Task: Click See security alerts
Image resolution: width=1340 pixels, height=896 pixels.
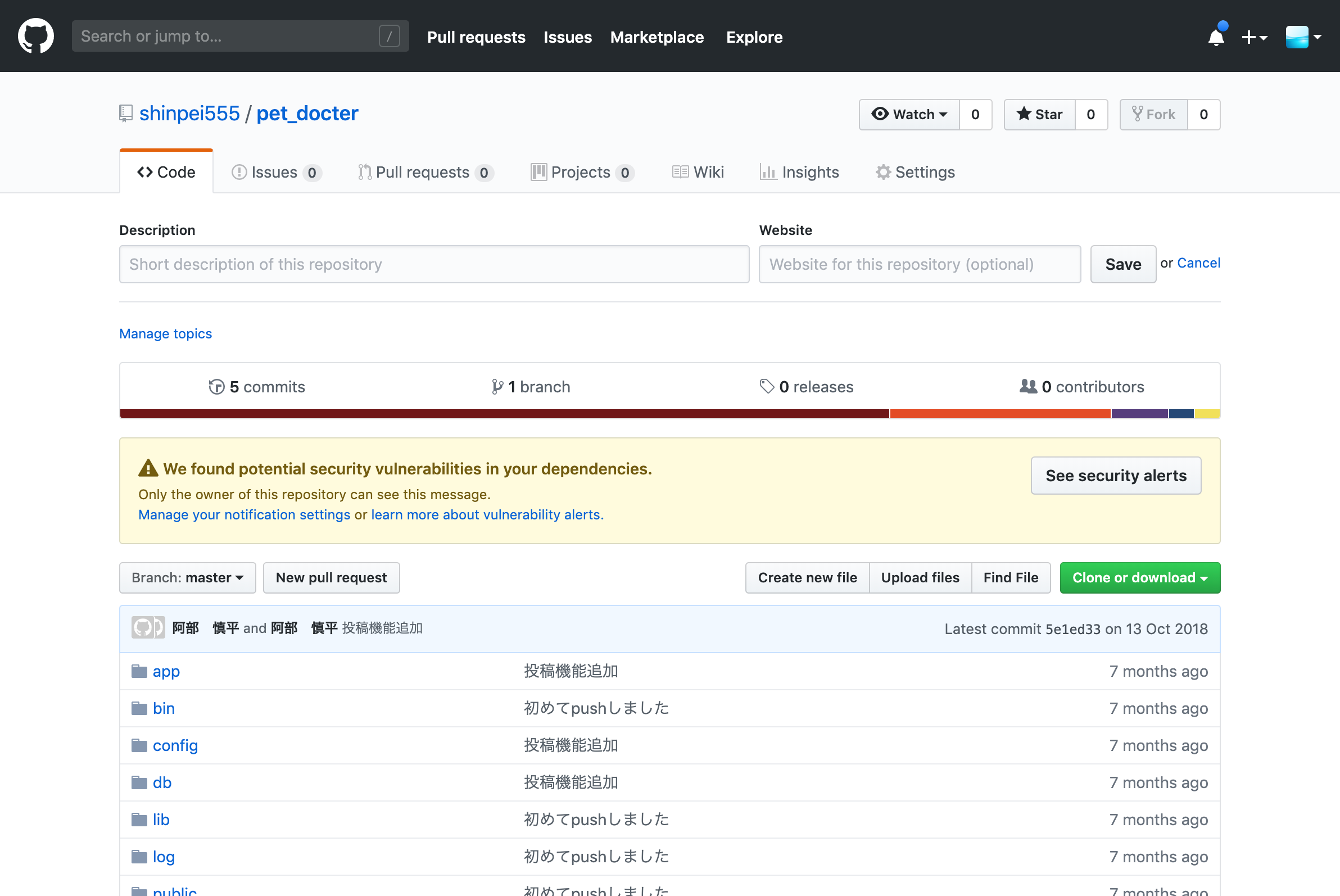Action: [x=1115, y=475]
